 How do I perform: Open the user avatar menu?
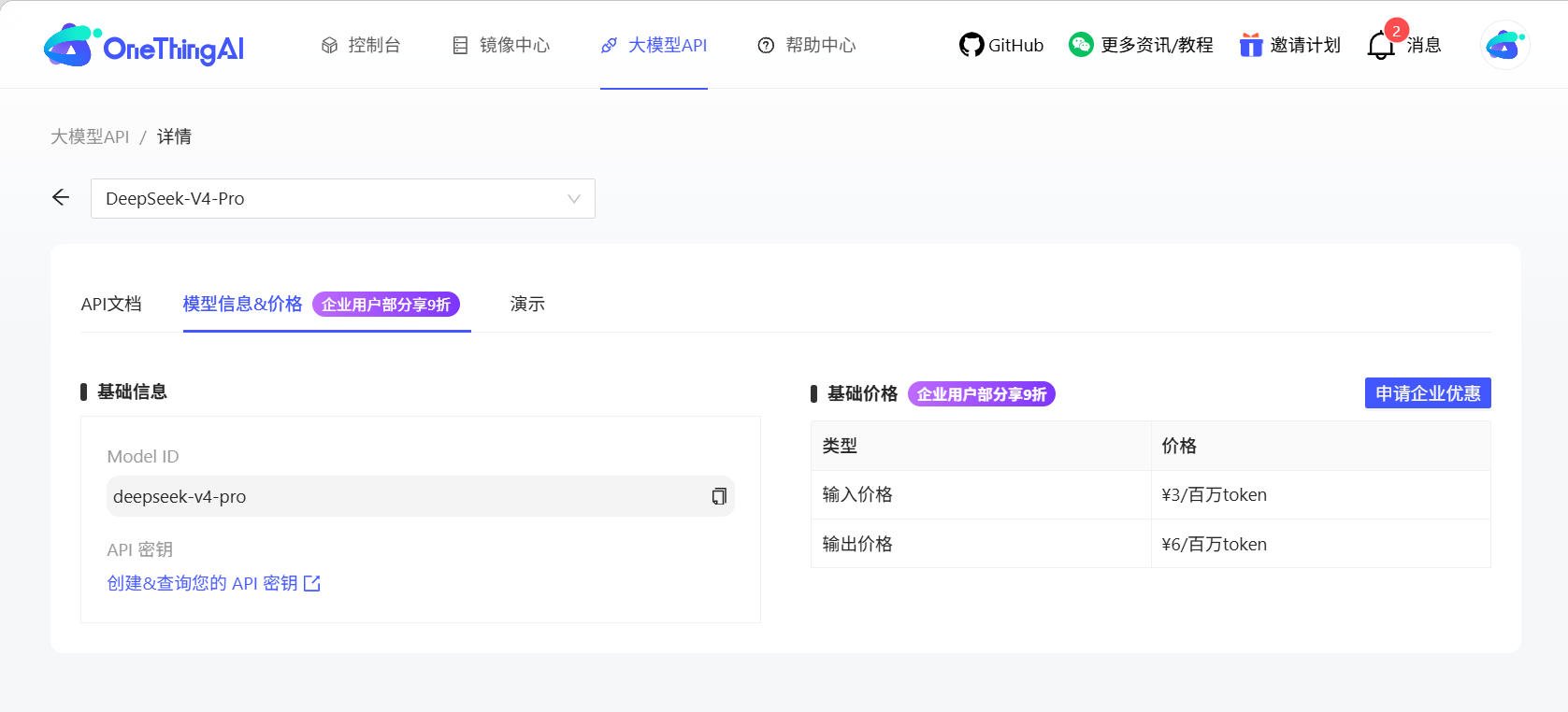pos(1505,45)
